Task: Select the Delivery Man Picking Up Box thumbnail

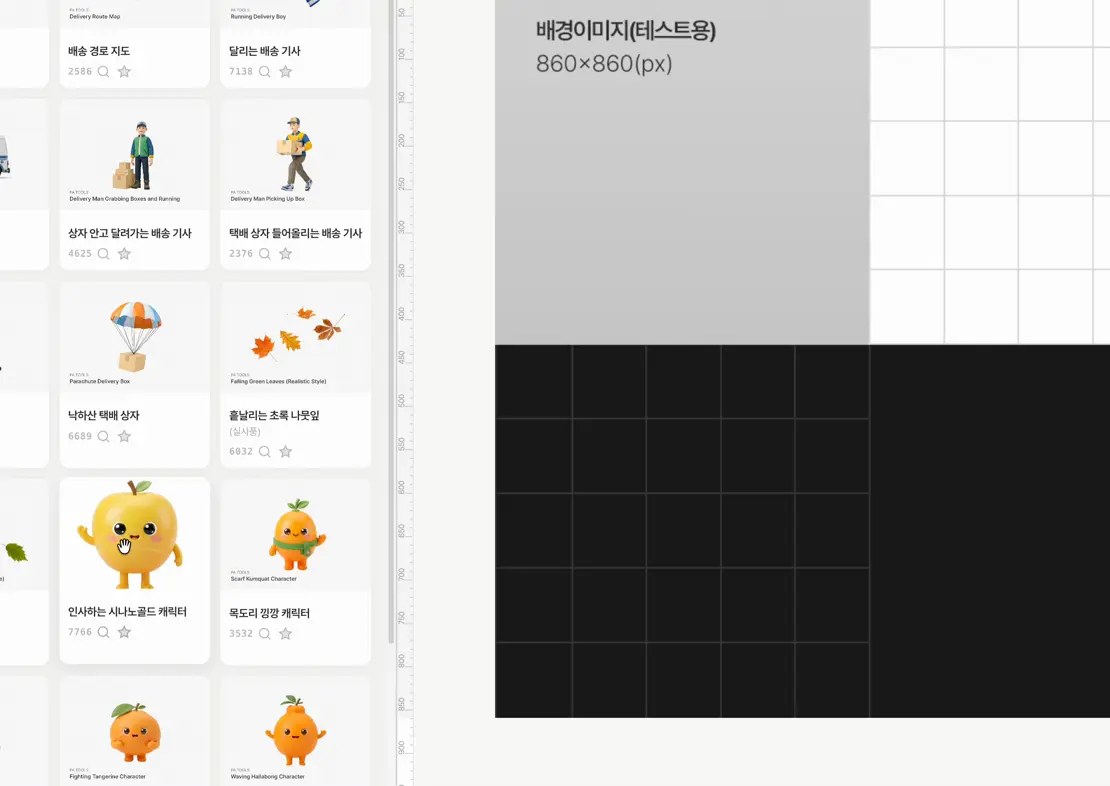Action: [x=295, y=154]
